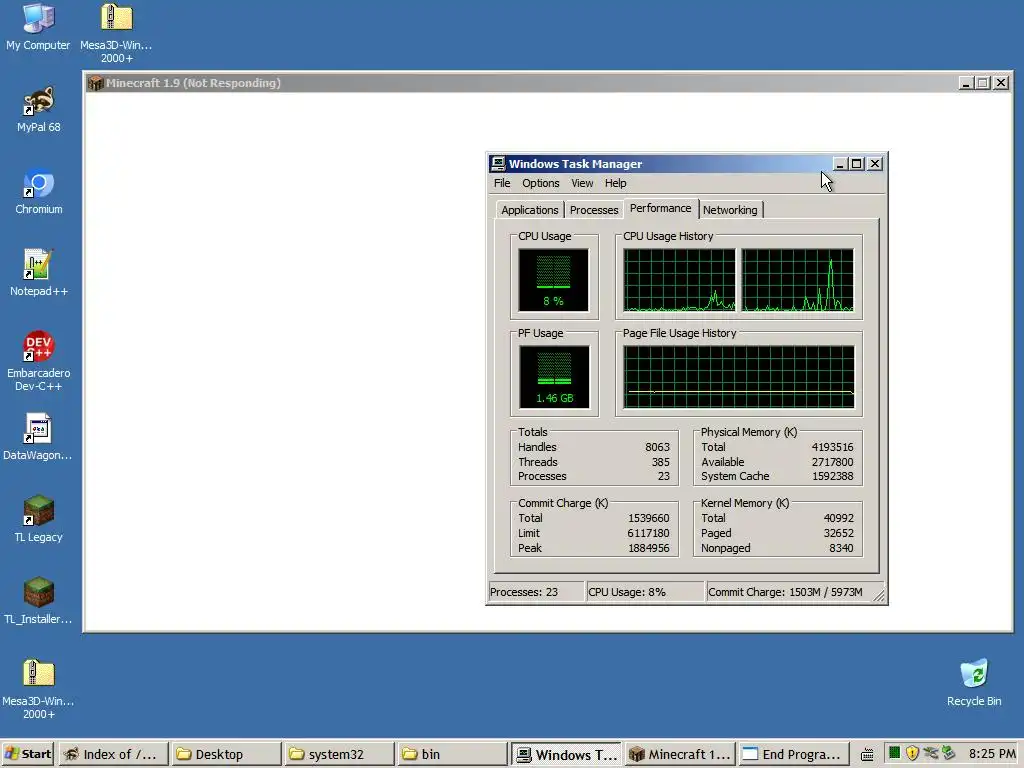Select the MyPal 68 desktop shortcut
The height and width of the screenshot is (768, 1024).
pos(39,108)
